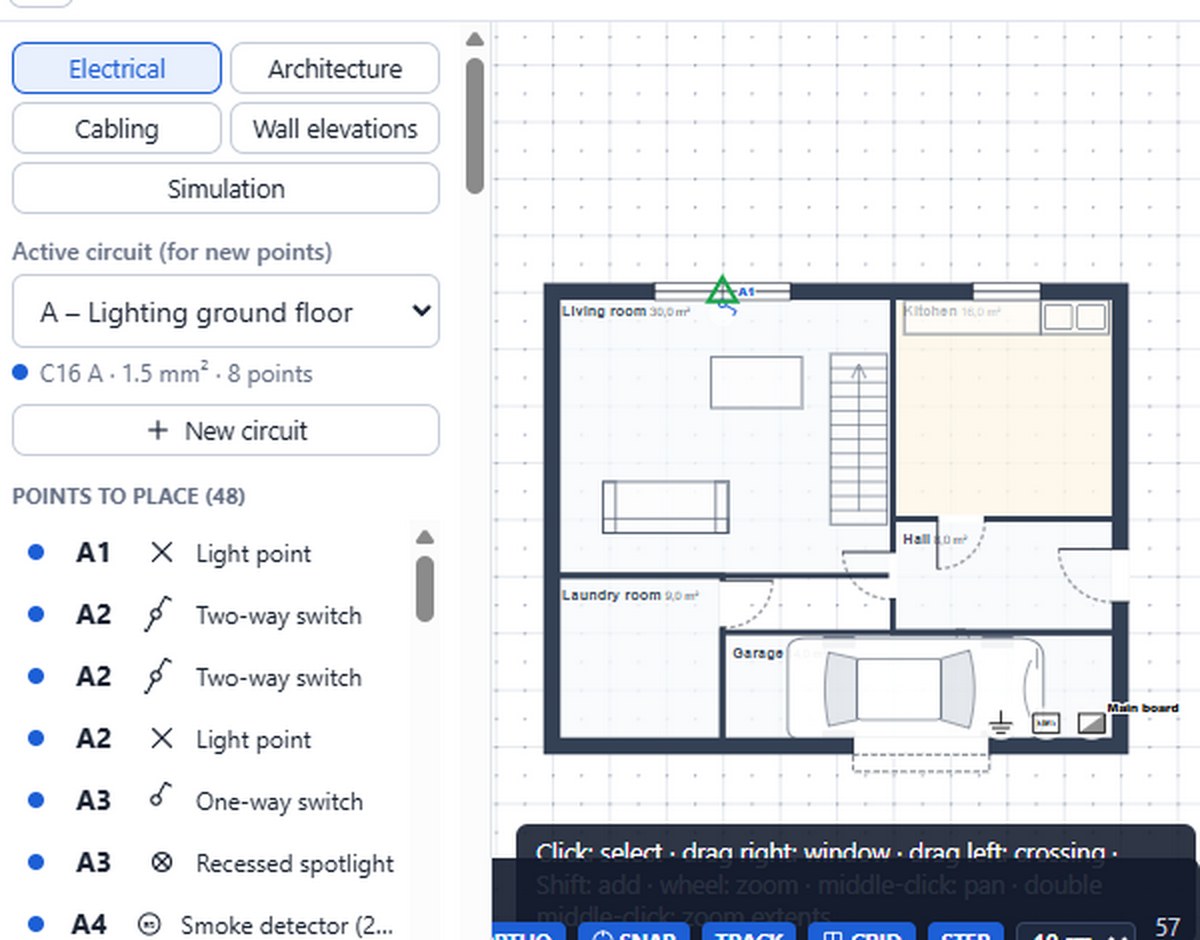1200x940 pixels.
Task: Click the side panel scrollbar thumb
Action: click(475, 126)
